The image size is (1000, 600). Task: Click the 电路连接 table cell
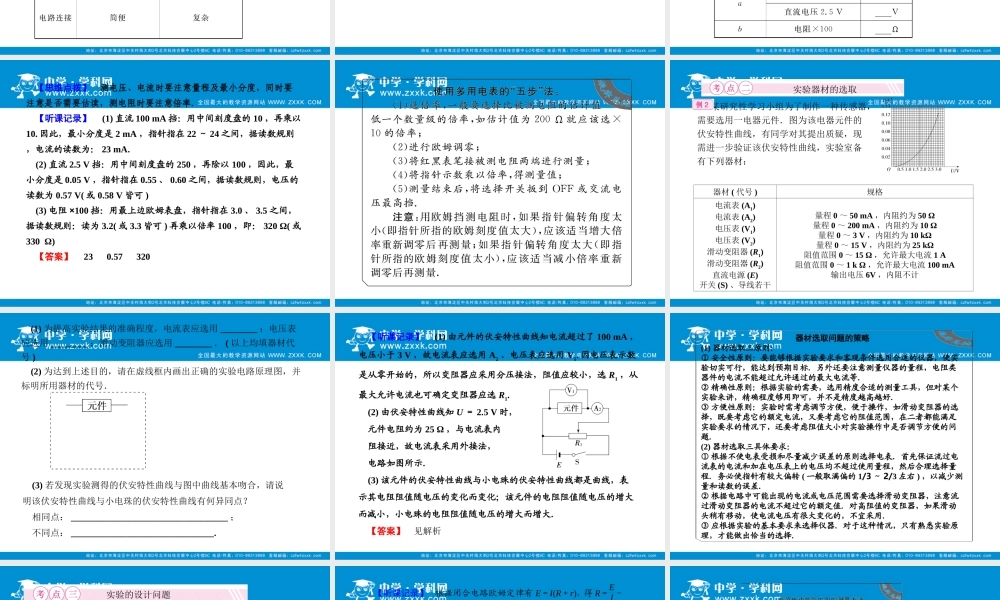[x=55, y=18]
